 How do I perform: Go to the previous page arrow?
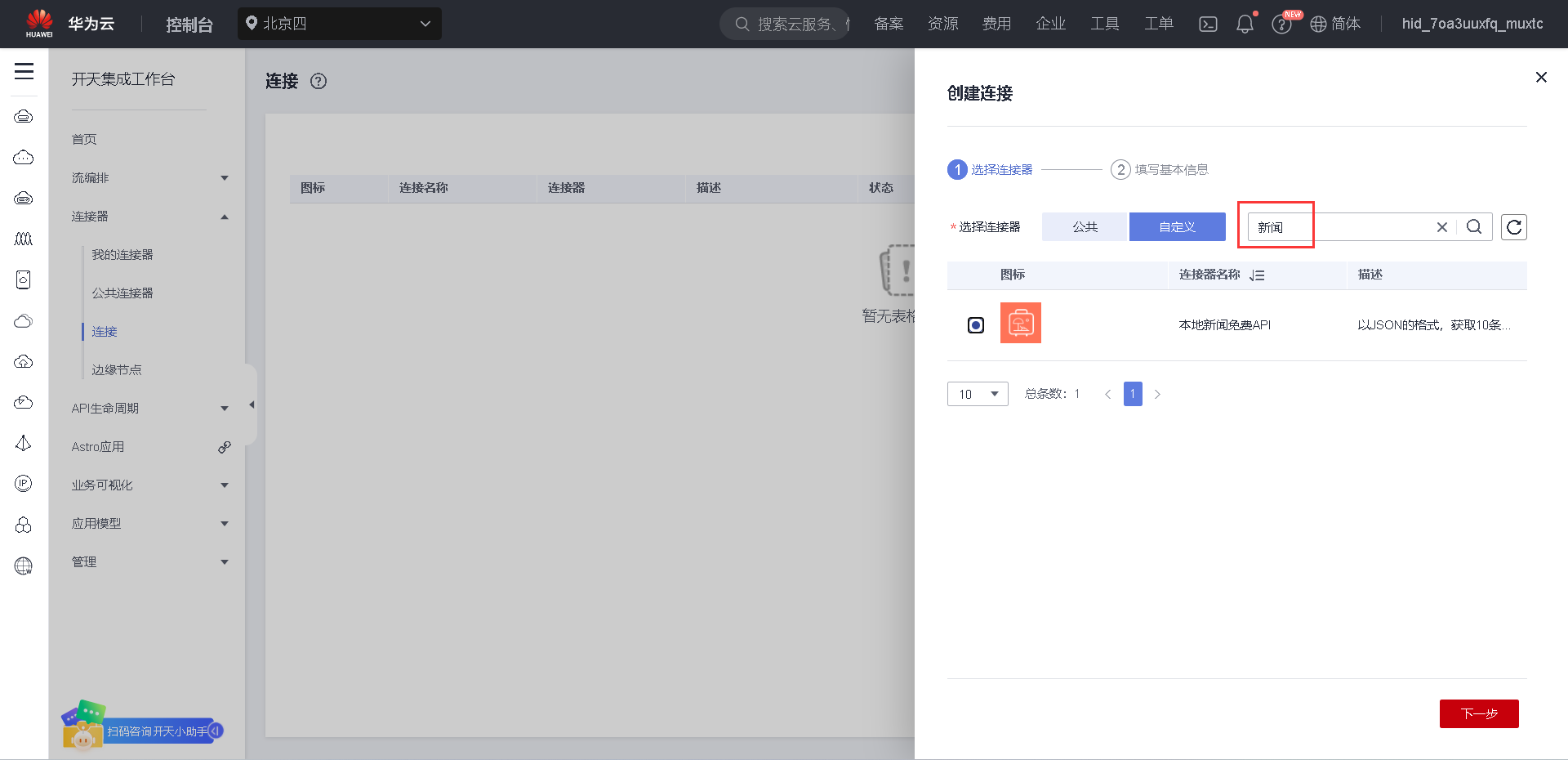[x=1108, y=395]
